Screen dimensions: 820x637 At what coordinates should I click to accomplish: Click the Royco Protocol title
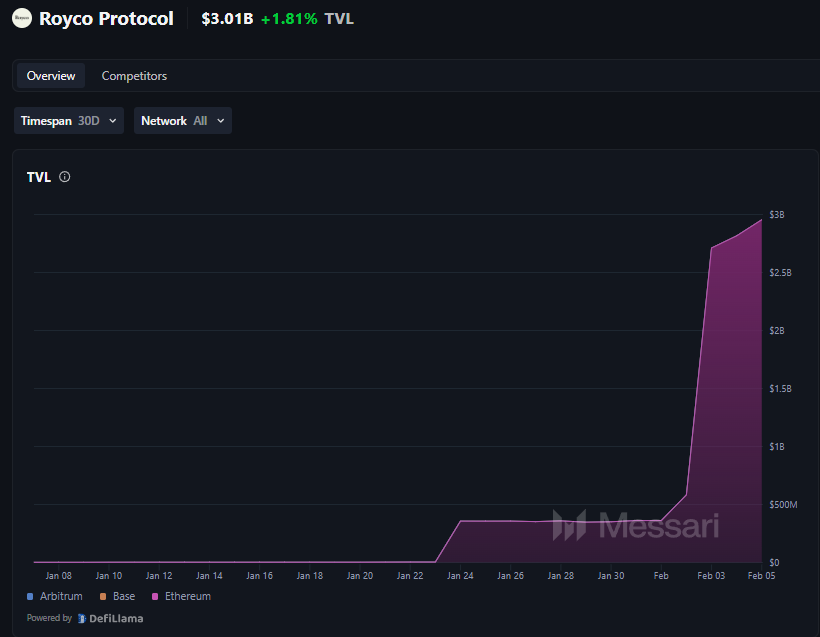click(x=106, y=19)
